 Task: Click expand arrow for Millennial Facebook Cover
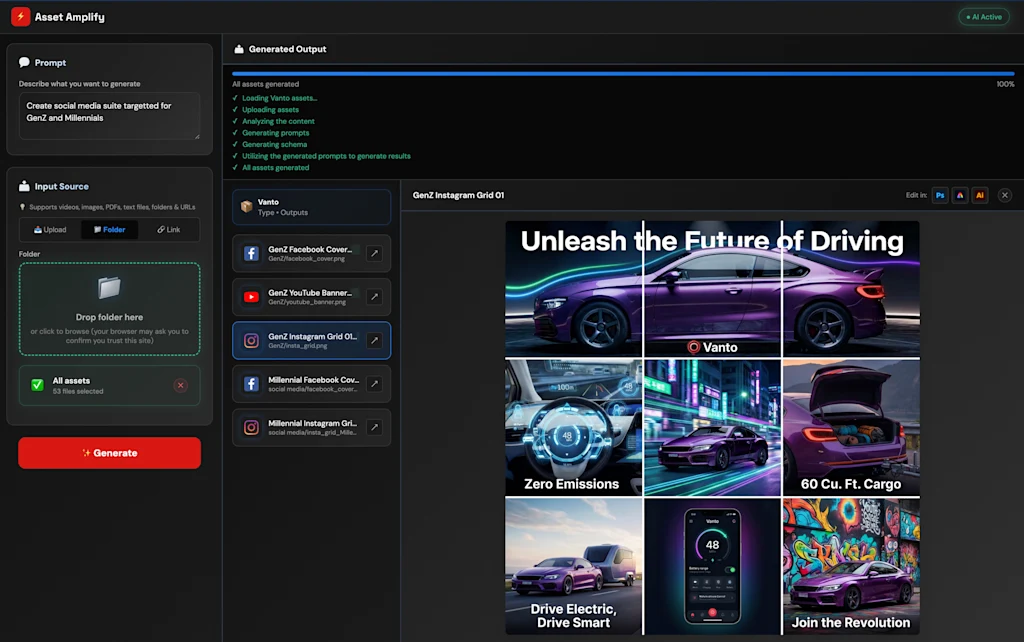click(373, 384)
